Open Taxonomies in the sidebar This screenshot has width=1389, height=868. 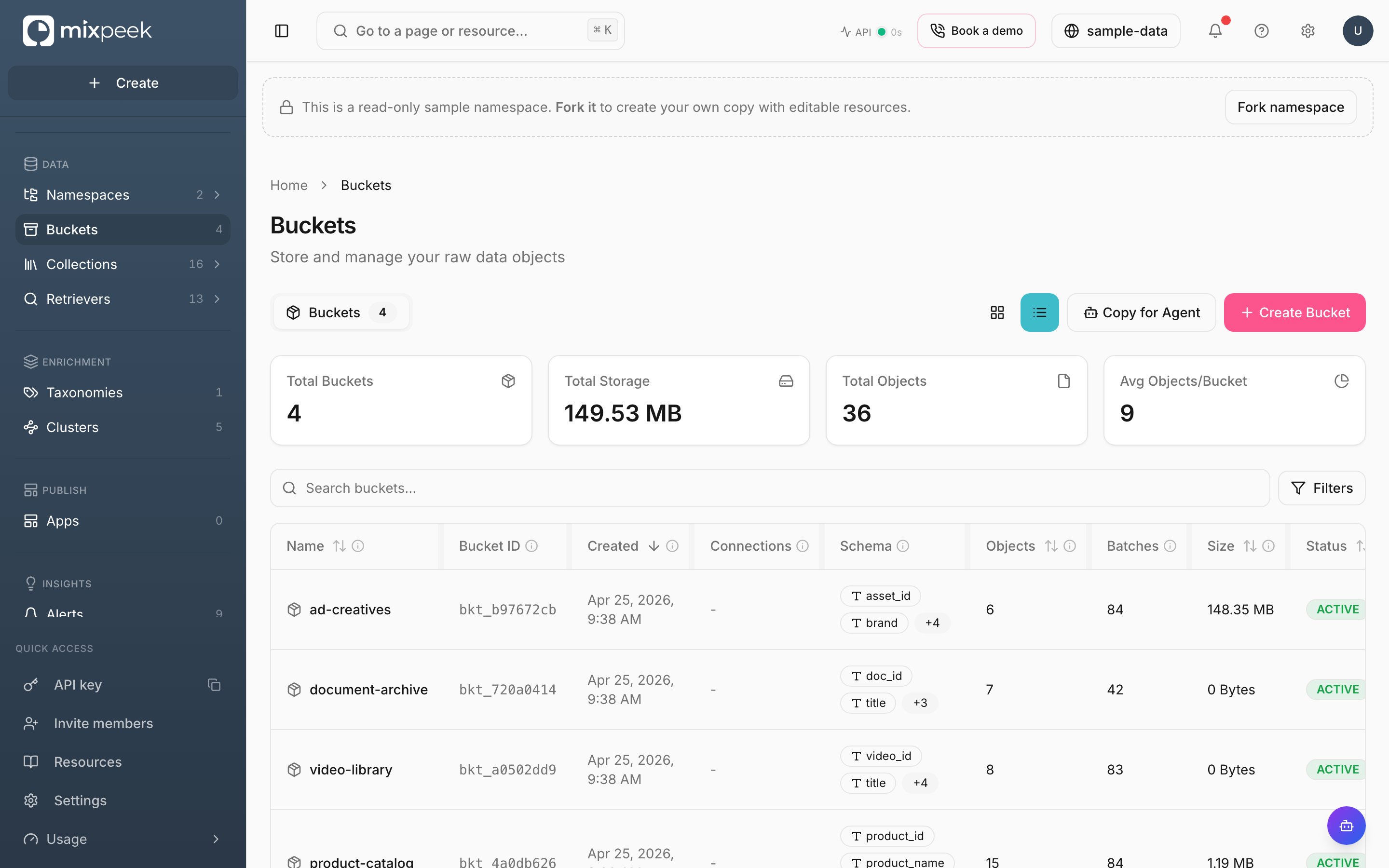123,393
